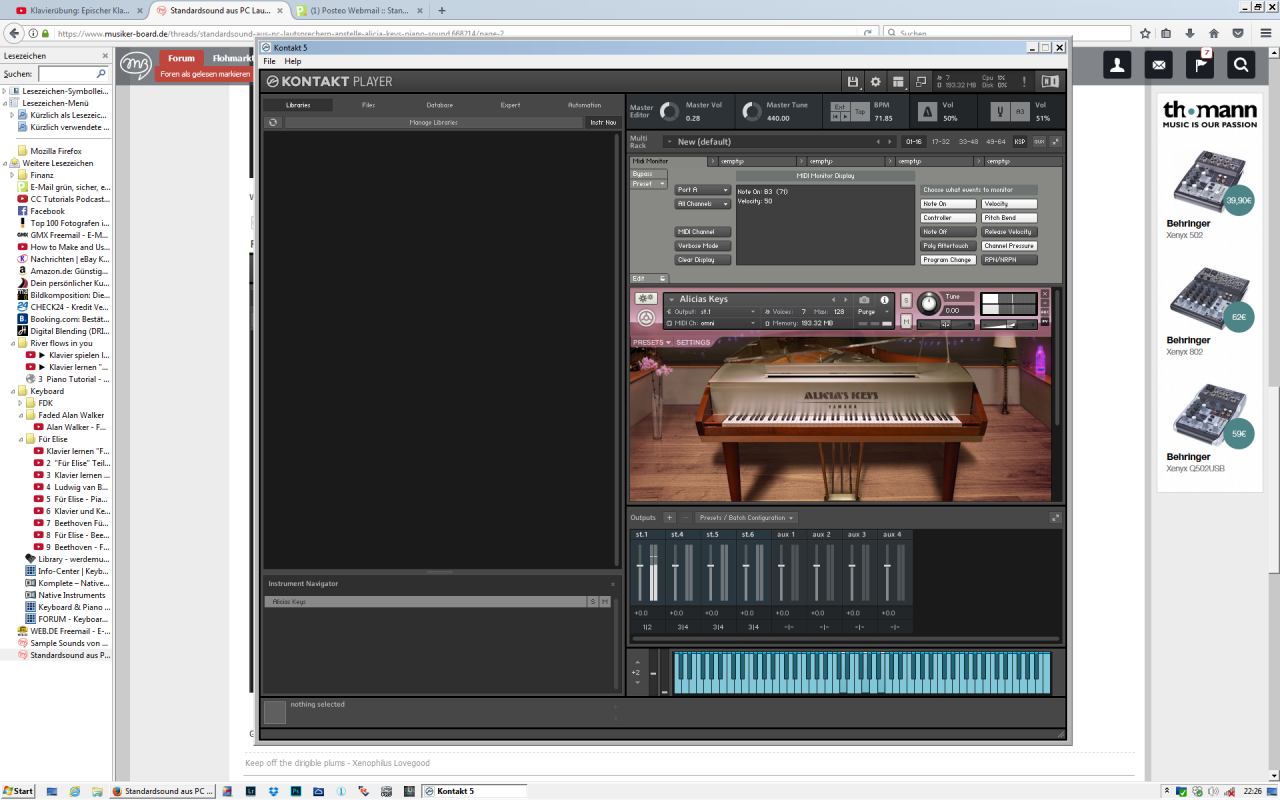Switch to the Database tab
Image resolution: width=1280 pixels, height=800 pixels.
(439, 105)
